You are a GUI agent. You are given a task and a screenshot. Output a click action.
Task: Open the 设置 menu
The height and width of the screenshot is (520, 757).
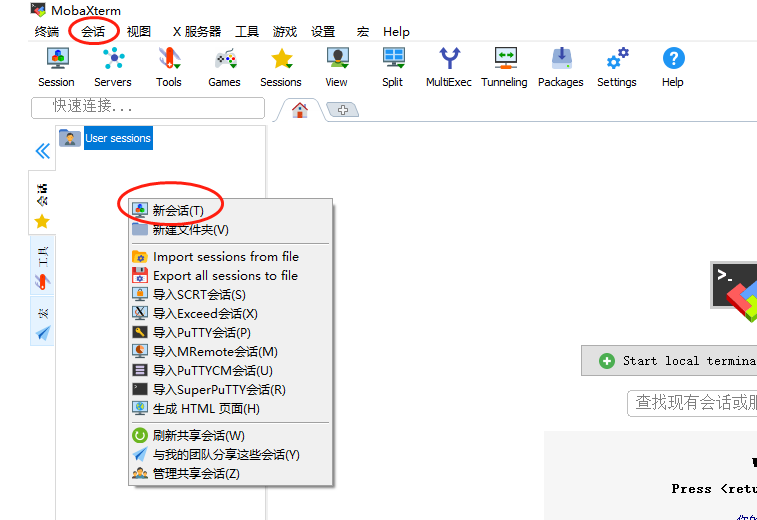pyautogui.click(x=323, y=32)
